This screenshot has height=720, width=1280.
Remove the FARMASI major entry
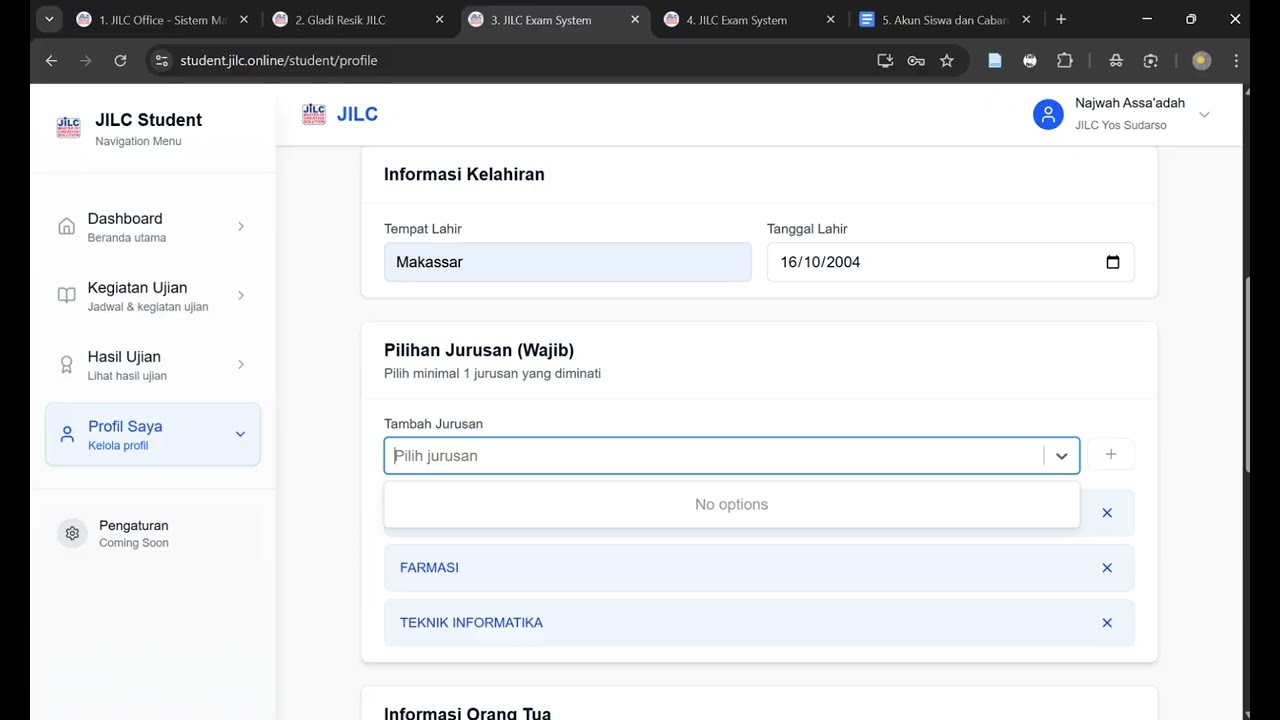click(1107, 568)
